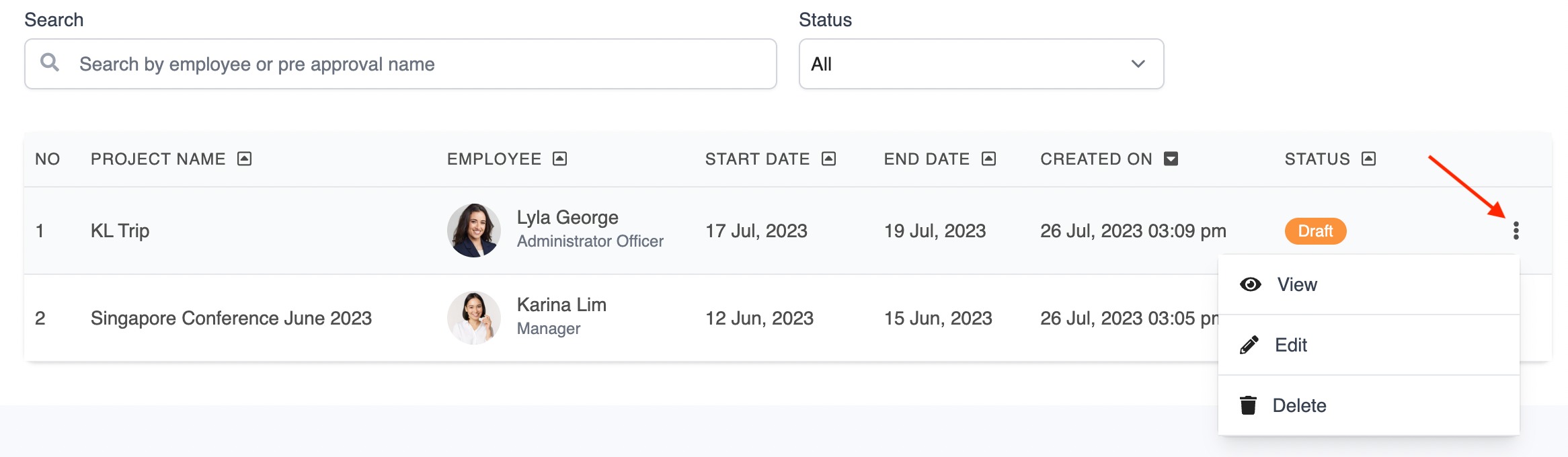Click the orange Draft status badge

[1315, 231]
